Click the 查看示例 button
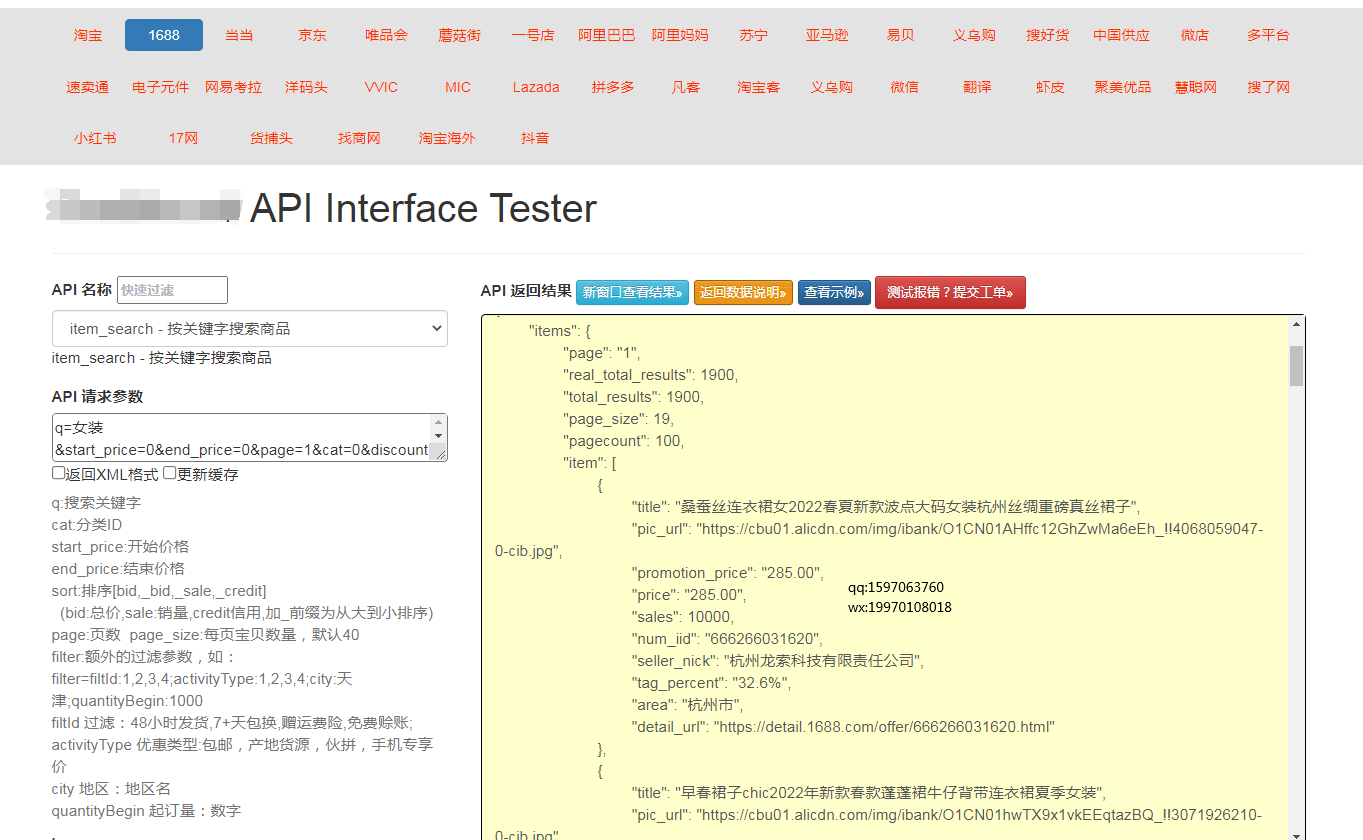The width and height of the screenshot is (1363, 840). click(834, 293)
